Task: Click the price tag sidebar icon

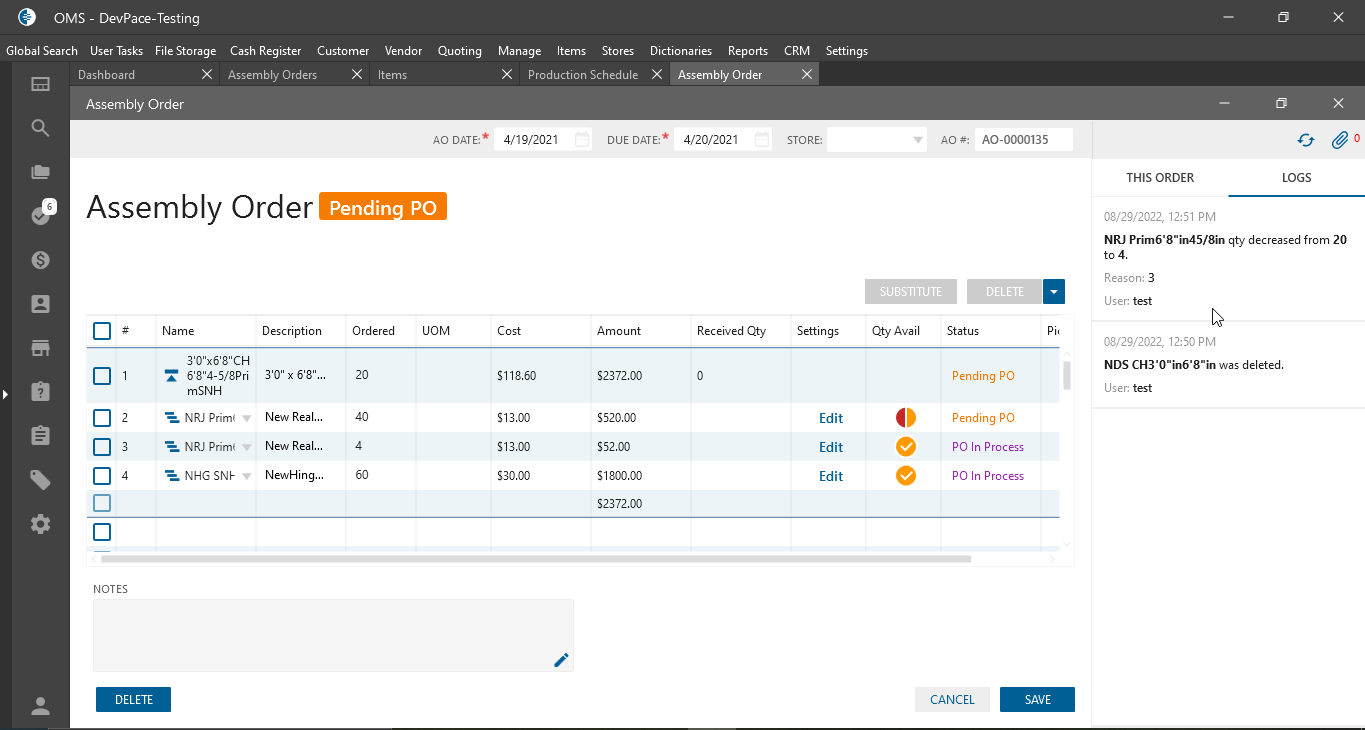Action: pos(40,480)
